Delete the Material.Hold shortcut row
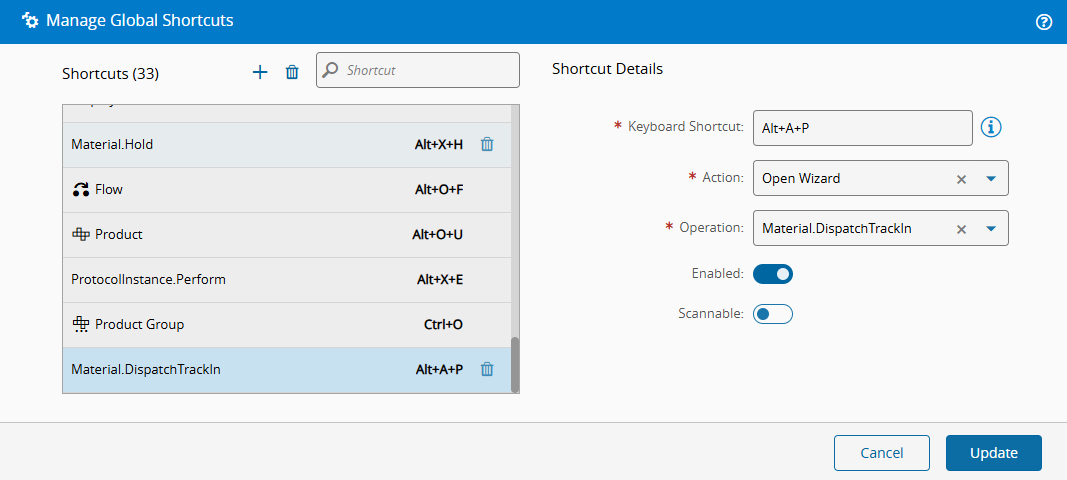This screenshot has height=480, width=1067. [x=487, y=144]
